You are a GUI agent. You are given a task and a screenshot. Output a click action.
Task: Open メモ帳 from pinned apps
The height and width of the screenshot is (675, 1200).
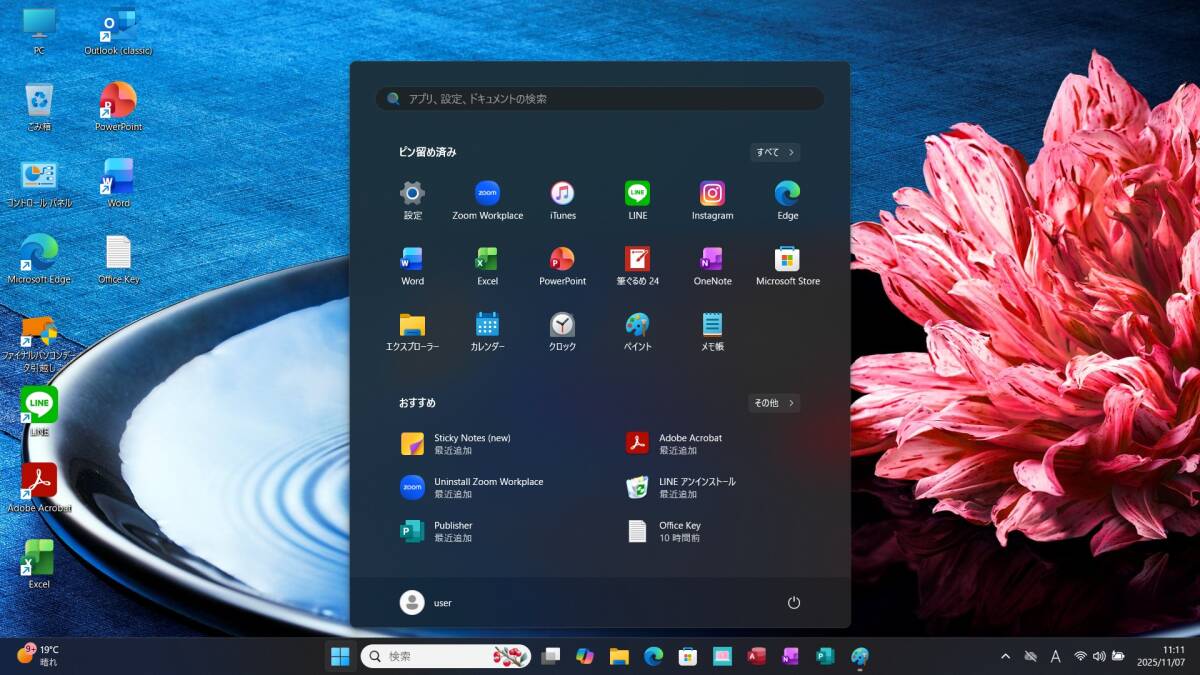pos(712,332)
